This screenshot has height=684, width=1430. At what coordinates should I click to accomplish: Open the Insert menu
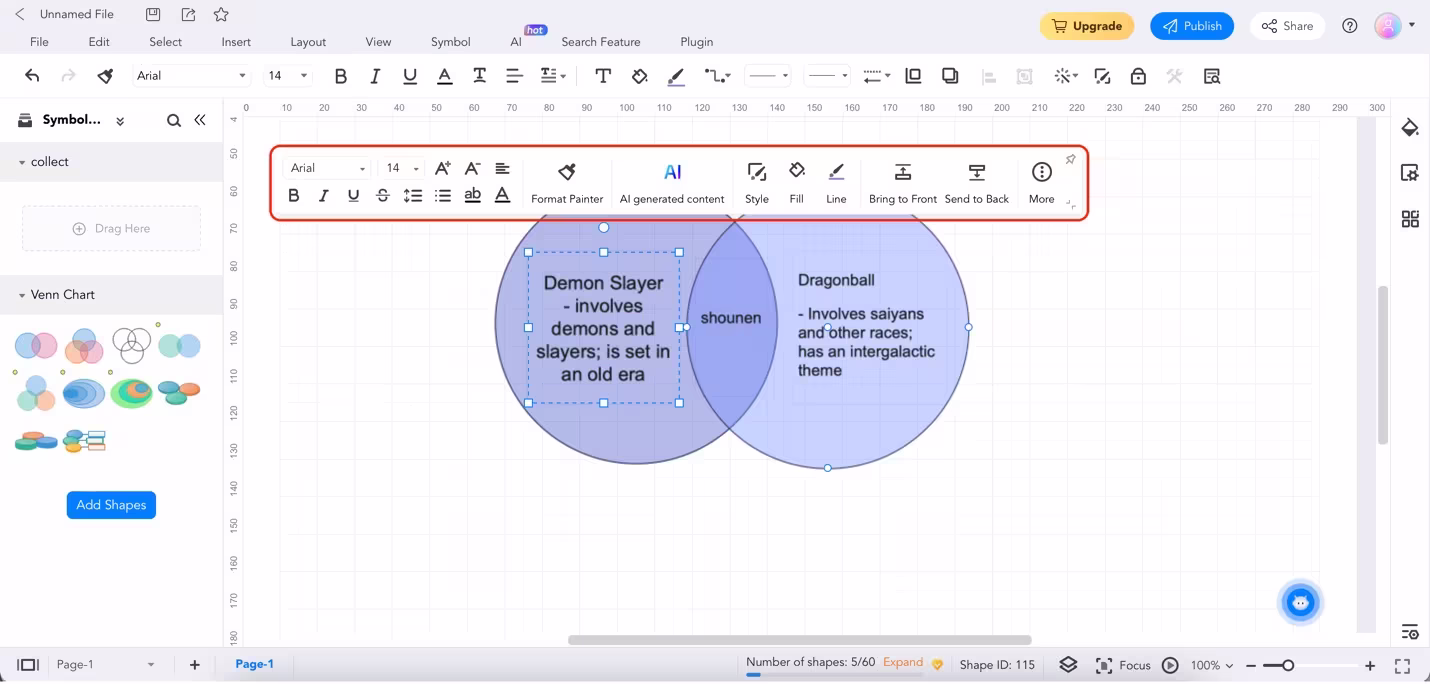coord(236,42)
